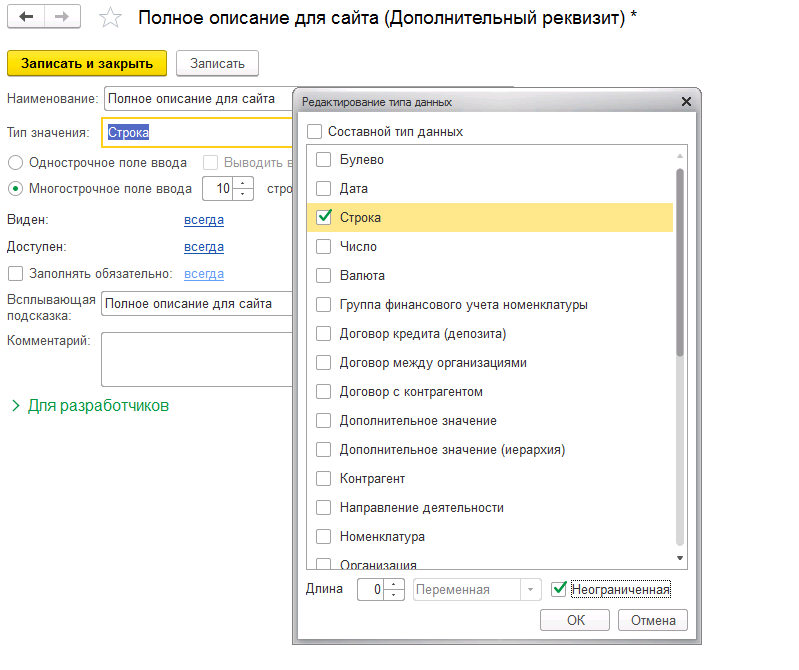The height and width of the screenshot is (670, 799).
Task: Decrease the multiline rows count
Action: click(x=243, y=194)
